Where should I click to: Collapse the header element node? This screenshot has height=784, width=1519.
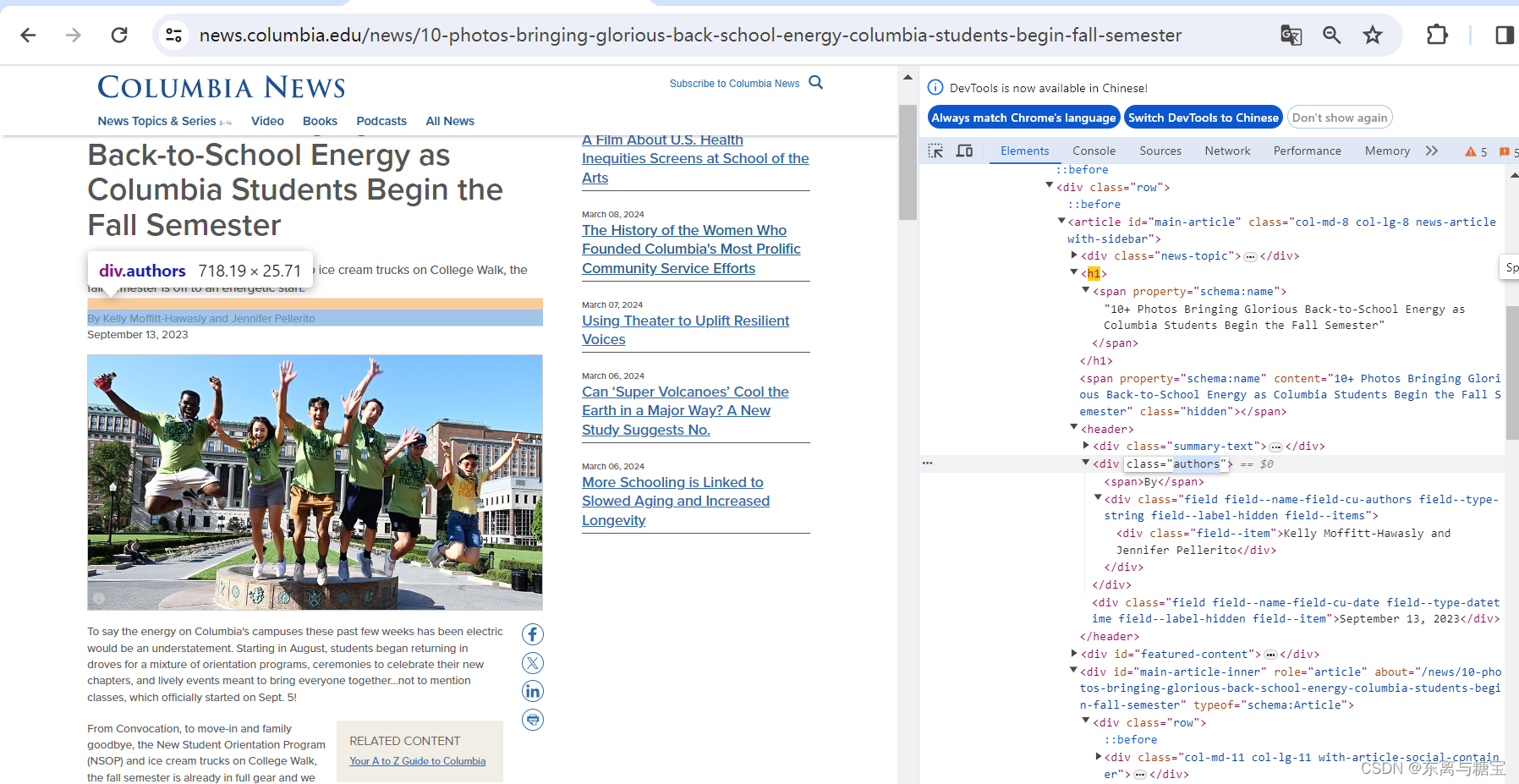(1074, 428)
